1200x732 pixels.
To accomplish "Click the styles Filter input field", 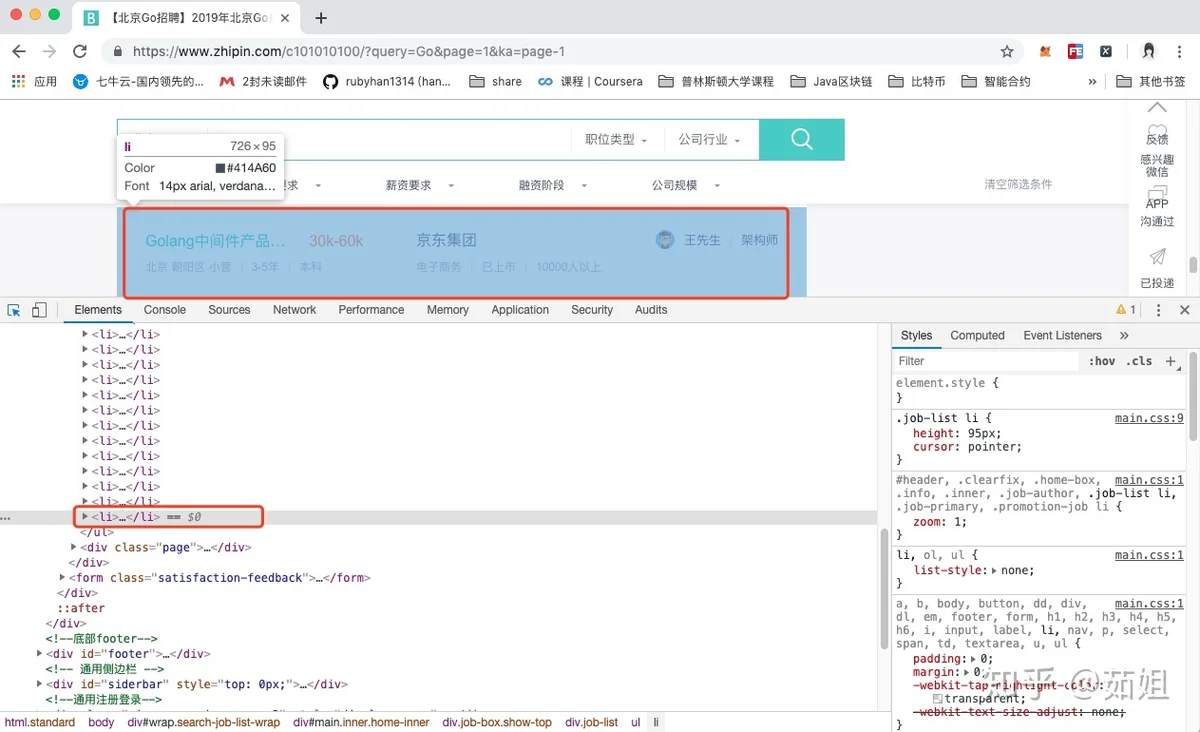I will point(985,361).
